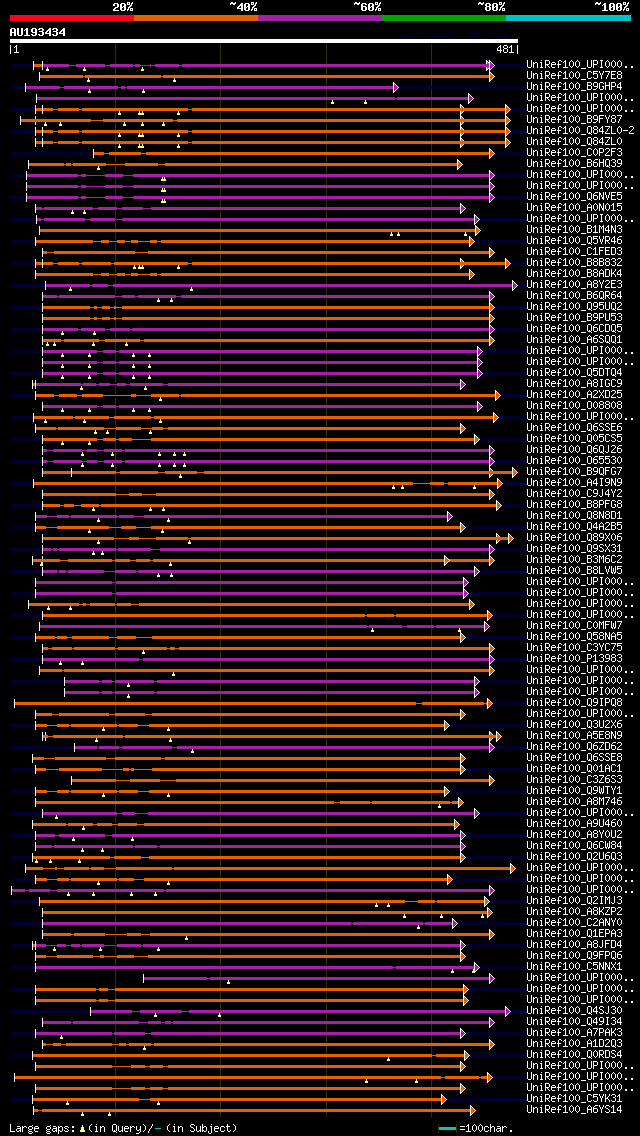Click hit label UniRef100_A5E8N9

tap(574, 736)
